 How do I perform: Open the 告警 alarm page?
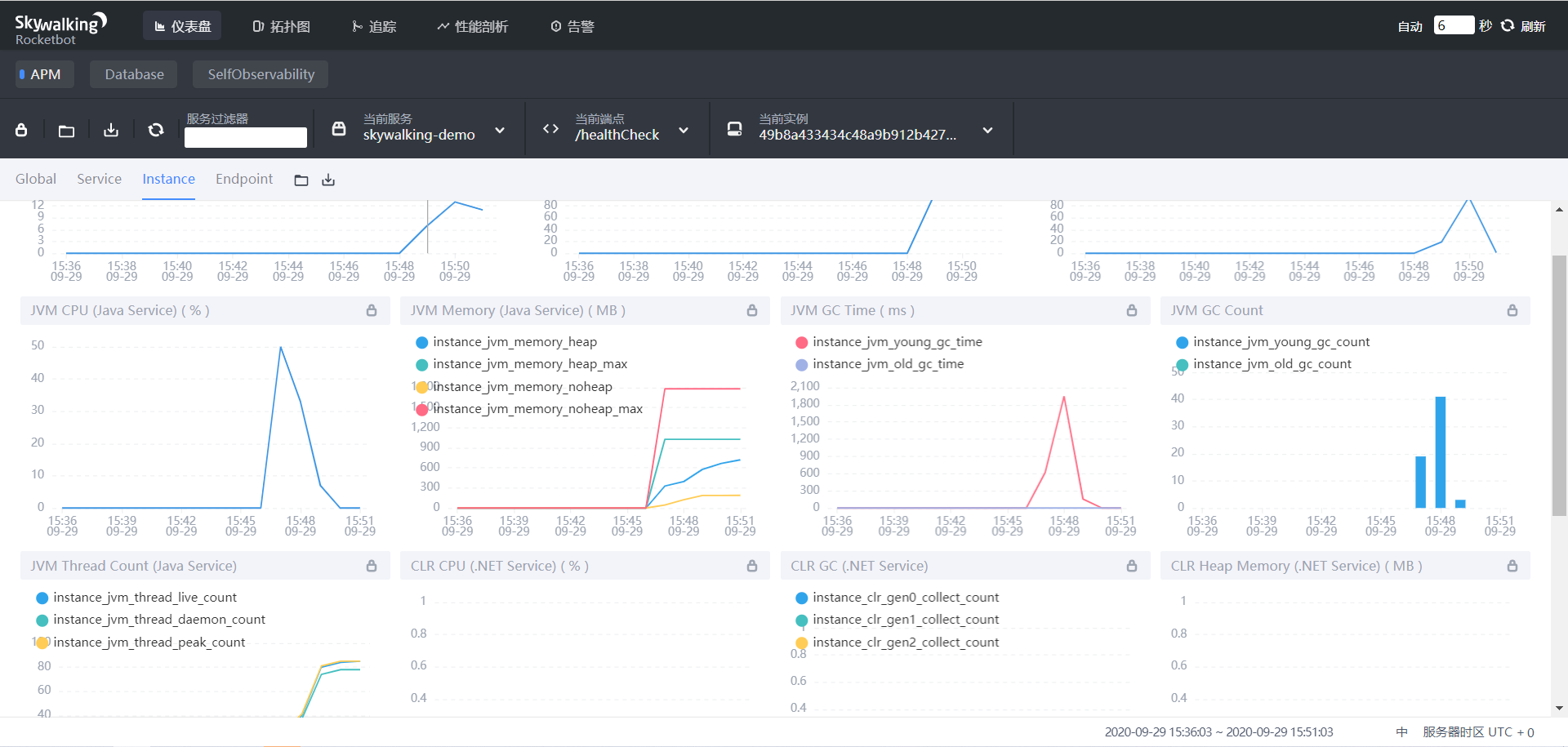click(572, 26)
